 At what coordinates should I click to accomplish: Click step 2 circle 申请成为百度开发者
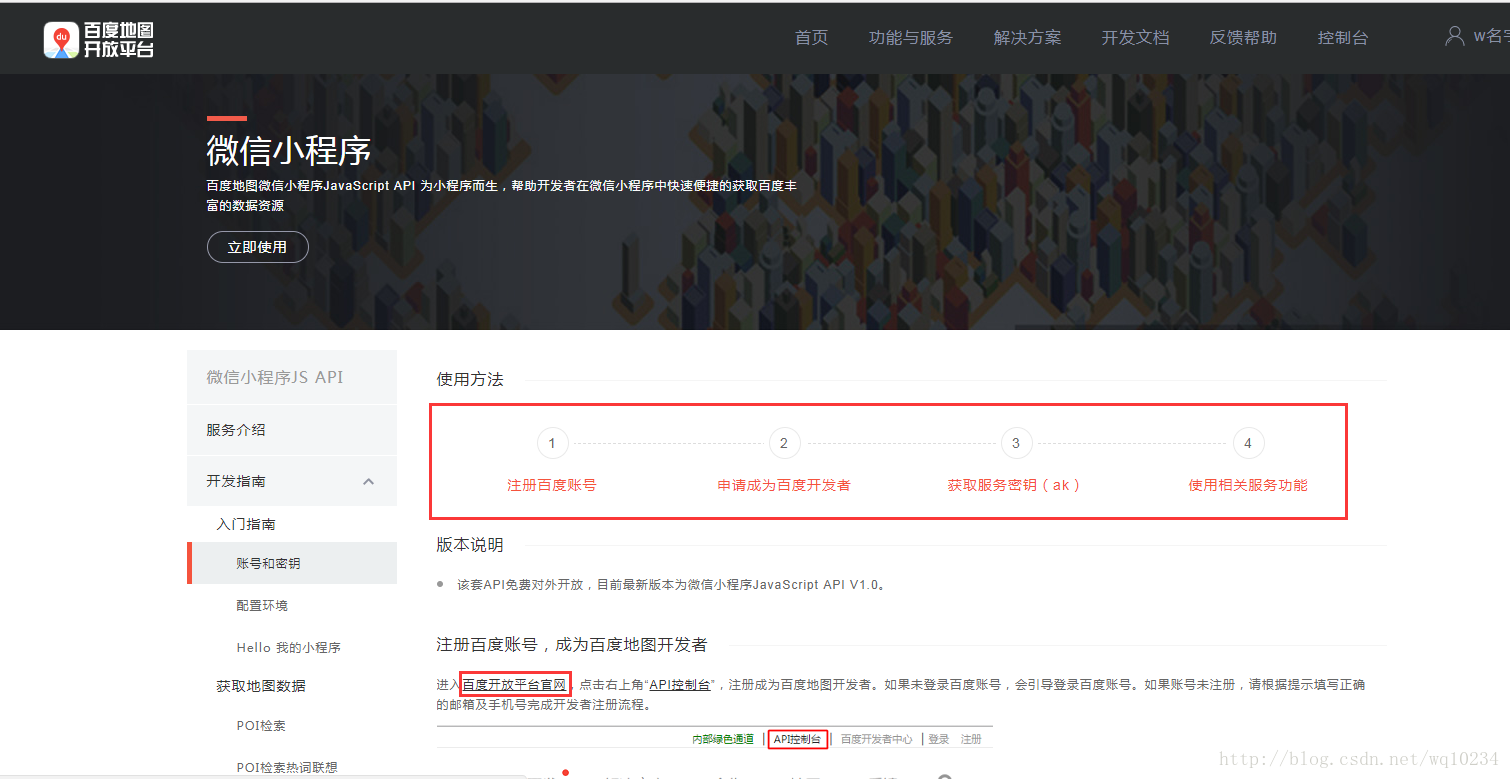(x=784, y=443)
